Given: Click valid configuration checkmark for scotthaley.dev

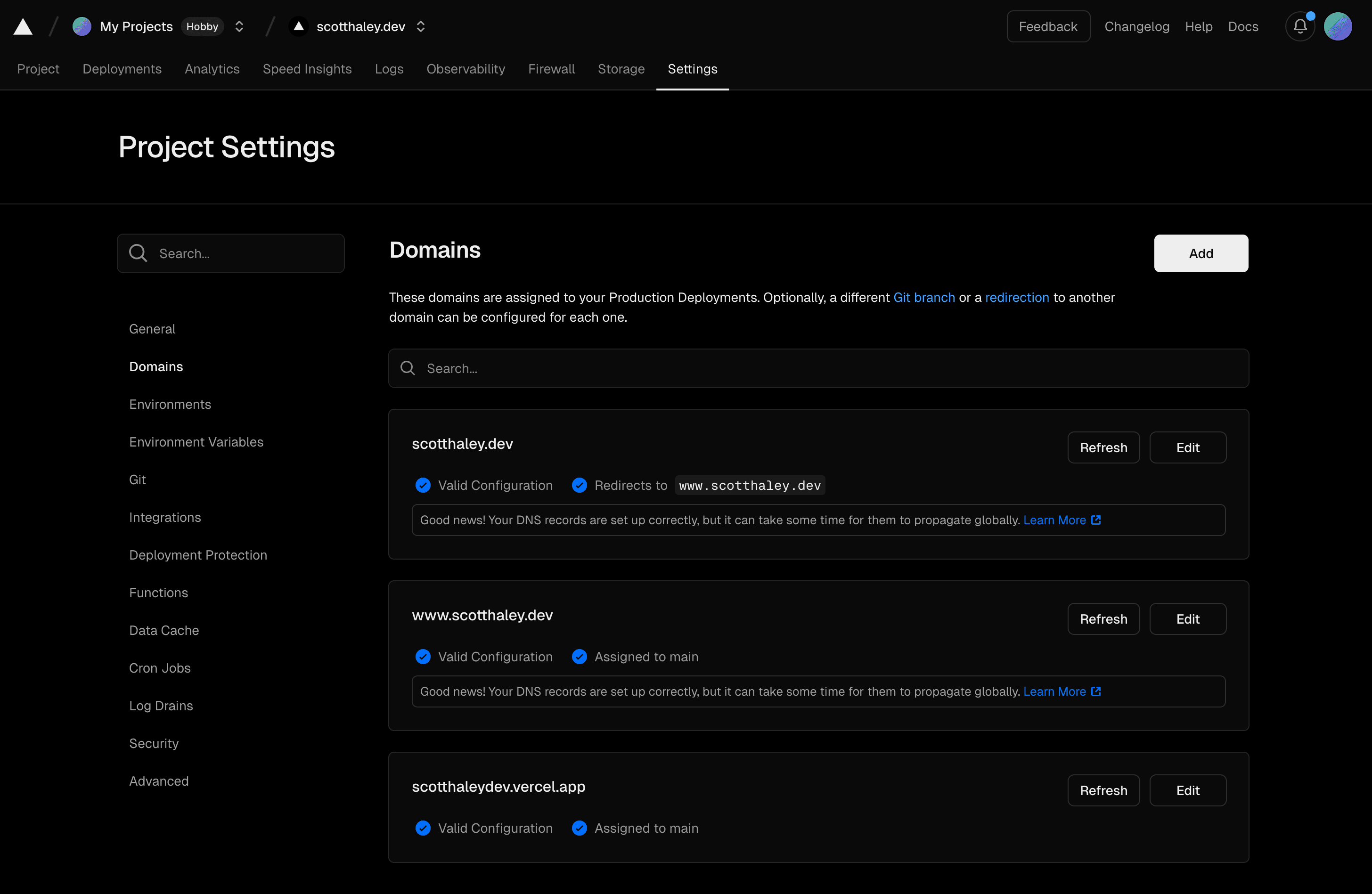Looking at the screenshot, I should click(x=423, y=485).
